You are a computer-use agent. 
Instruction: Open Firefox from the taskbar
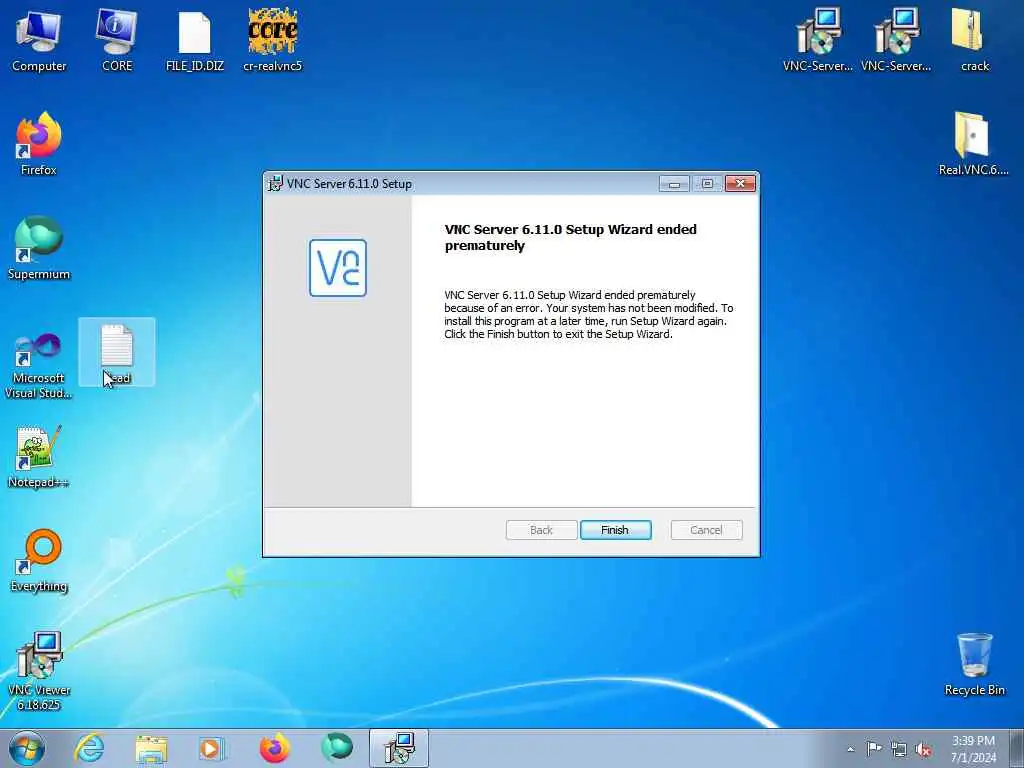[x=274, y=748]
